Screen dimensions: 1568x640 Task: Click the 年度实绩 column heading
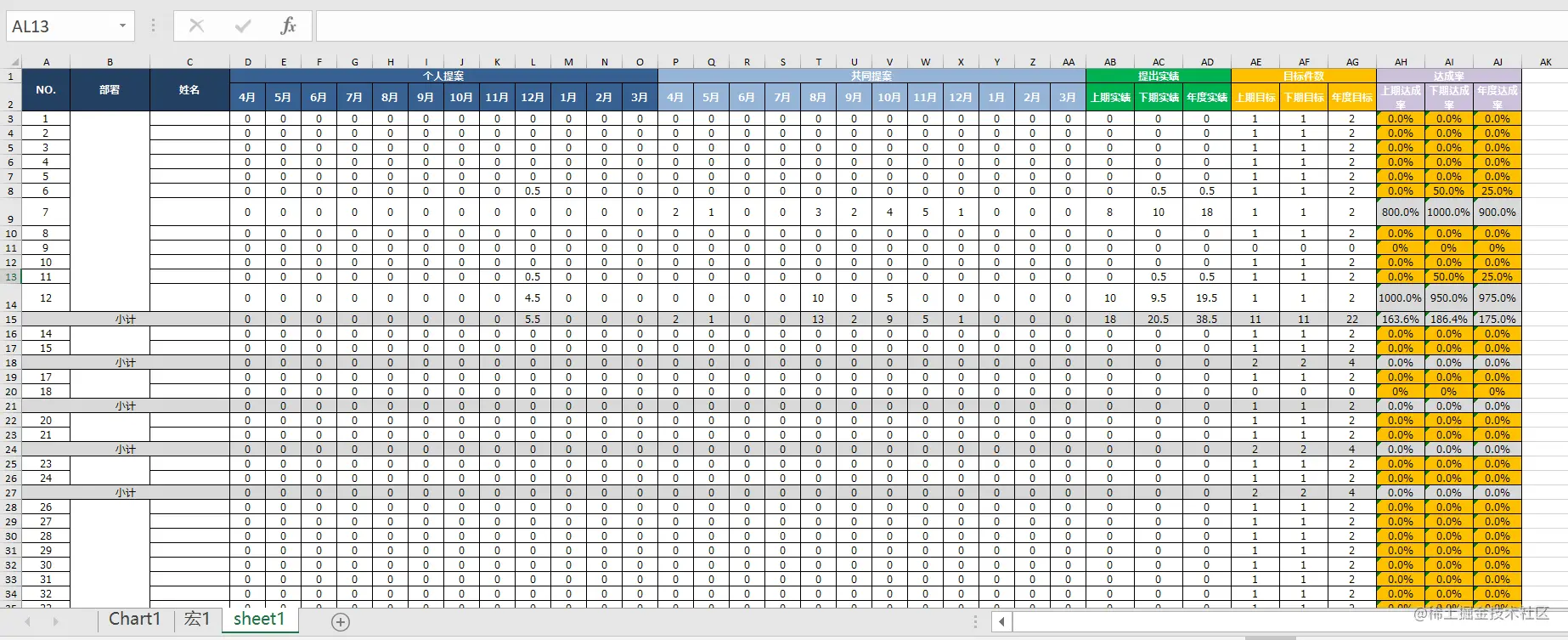1207,98
